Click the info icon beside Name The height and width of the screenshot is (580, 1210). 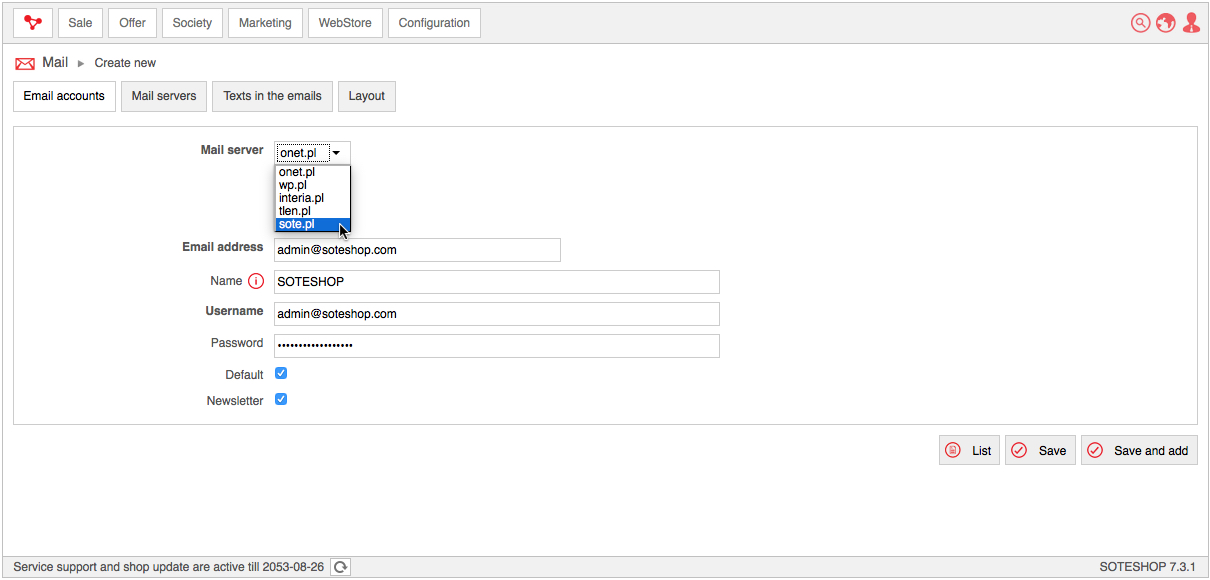[x=256, y=281]
